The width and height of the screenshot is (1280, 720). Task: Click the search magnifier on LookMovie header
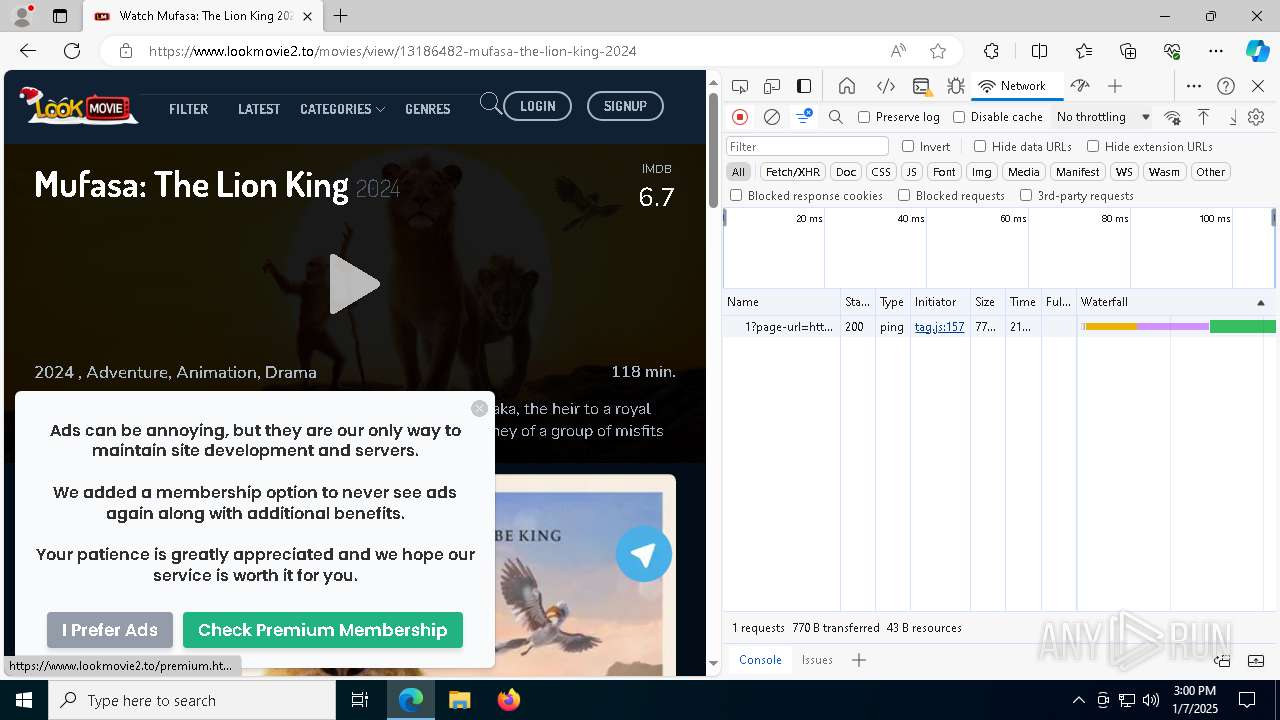click(x=491, y=104)
